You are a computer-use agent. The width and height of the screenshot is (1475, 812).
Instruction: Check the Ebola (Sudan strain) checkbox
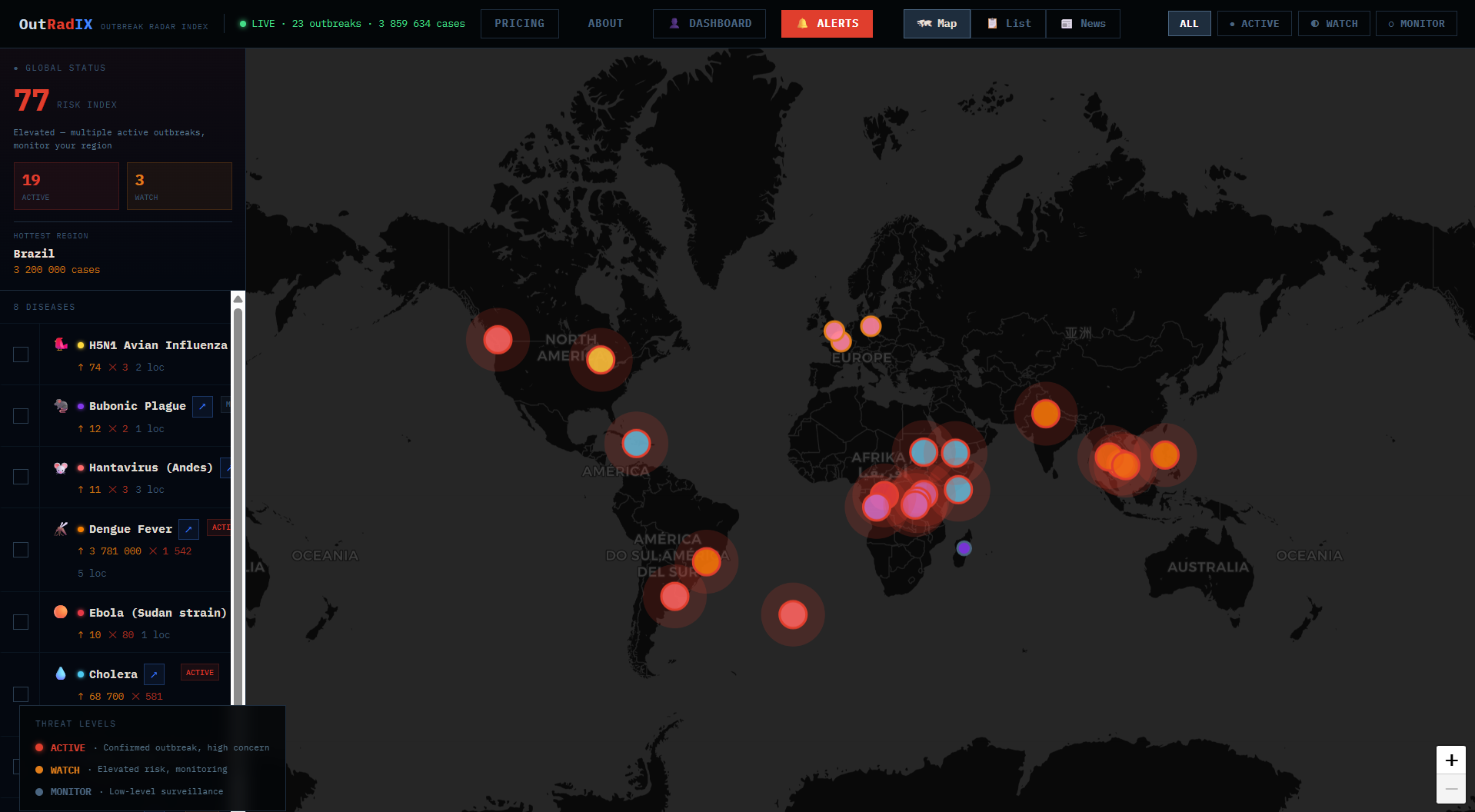[21, 622]
